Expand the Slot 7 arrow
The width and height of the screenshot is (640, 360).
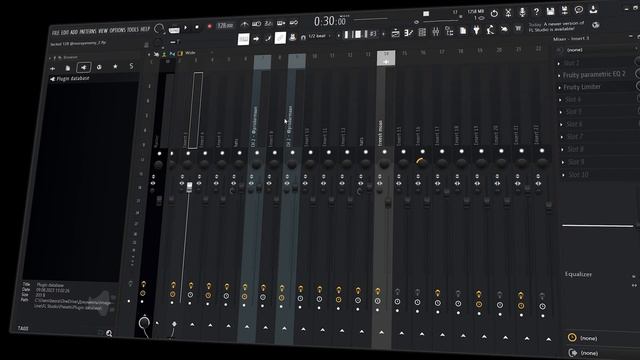[x=562, y=137]
